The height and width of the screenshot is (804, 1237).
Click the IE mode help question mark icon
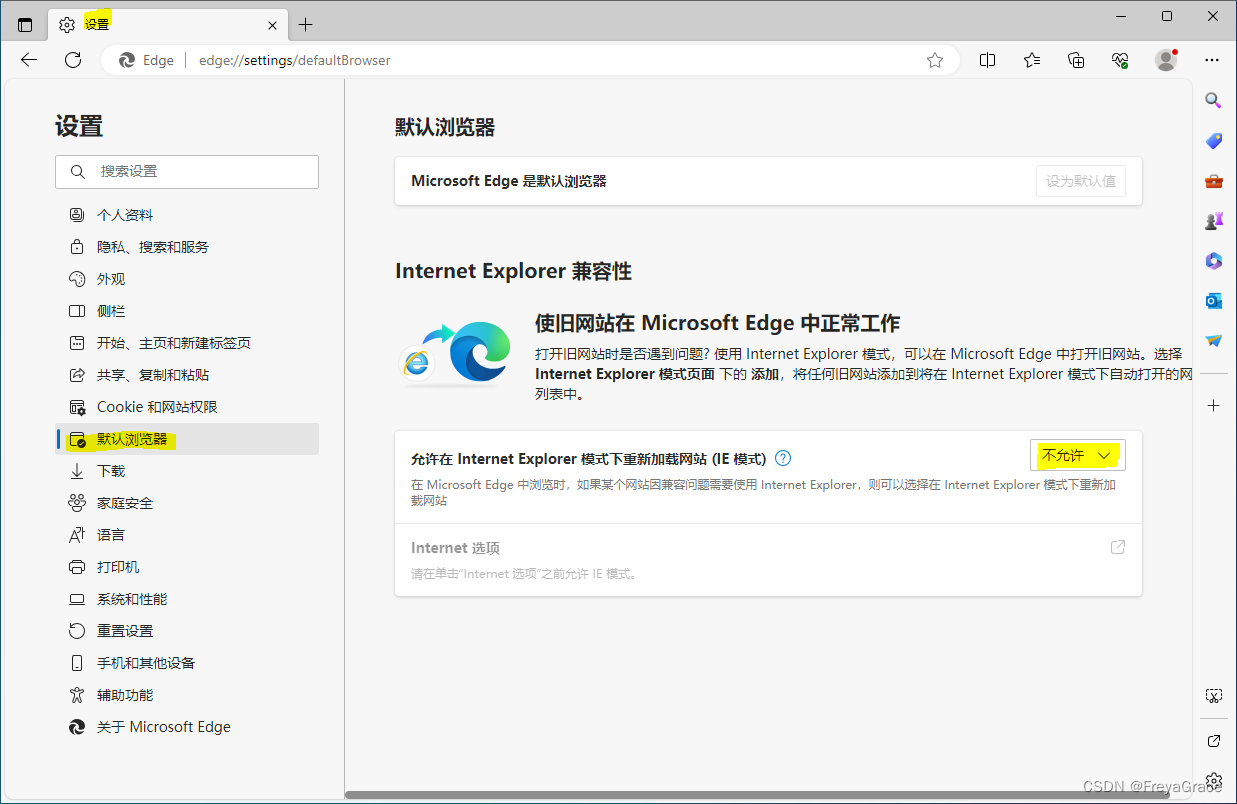point(784,458)
